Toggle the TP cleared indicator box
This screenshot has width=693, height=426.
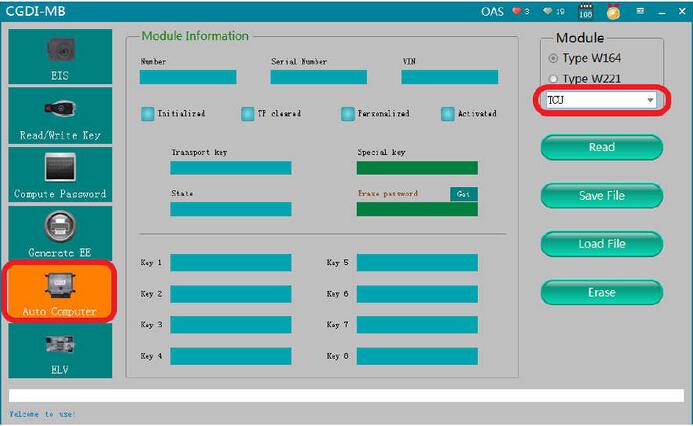pyautogui.click(x=248, y=114)
